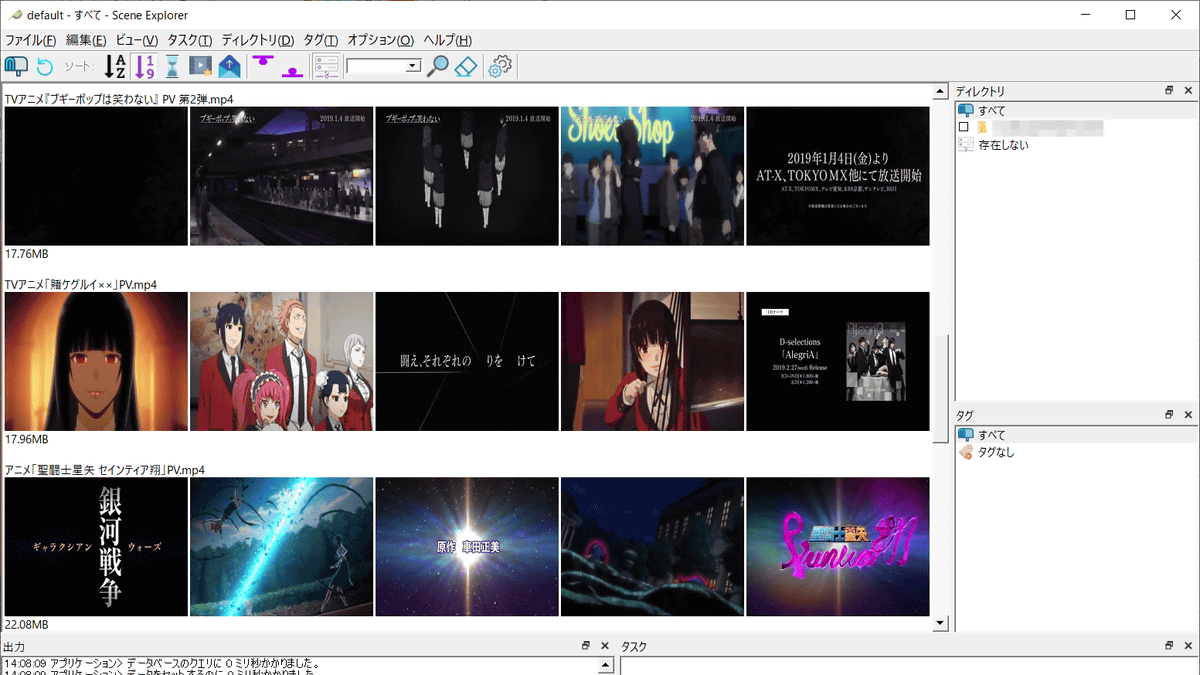Click the group of students in red uniforms thumbnail
Screen dimensions: 1200x675
[281, 361]
